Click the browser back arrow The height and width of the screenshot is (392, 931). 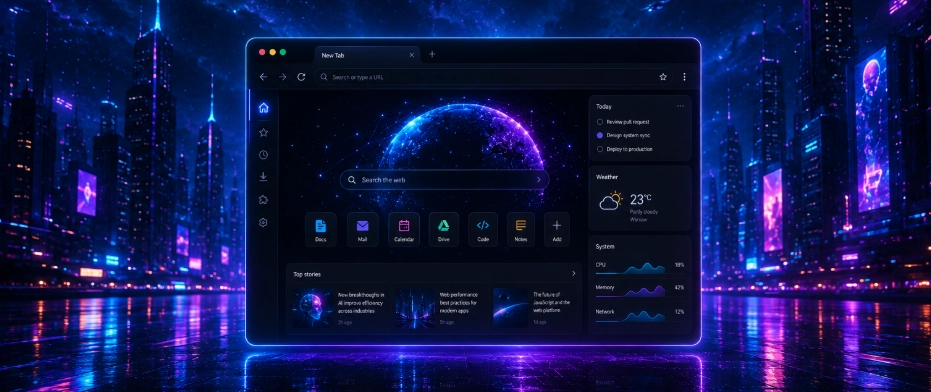[264, 77]
